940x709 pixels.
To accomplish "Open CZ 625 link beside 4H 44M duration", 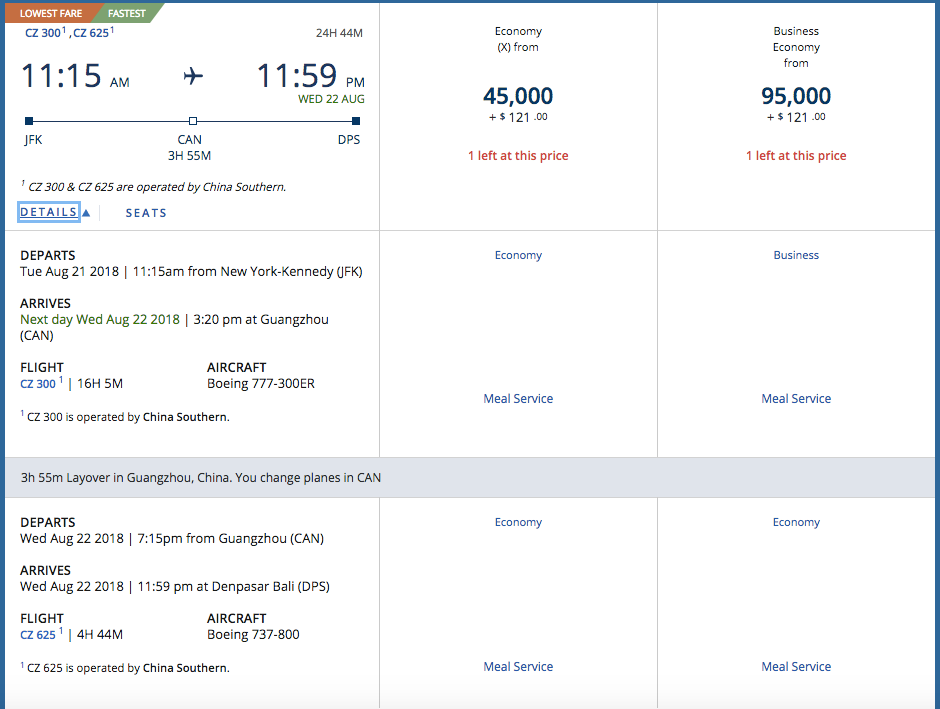I will click(38, 634).
